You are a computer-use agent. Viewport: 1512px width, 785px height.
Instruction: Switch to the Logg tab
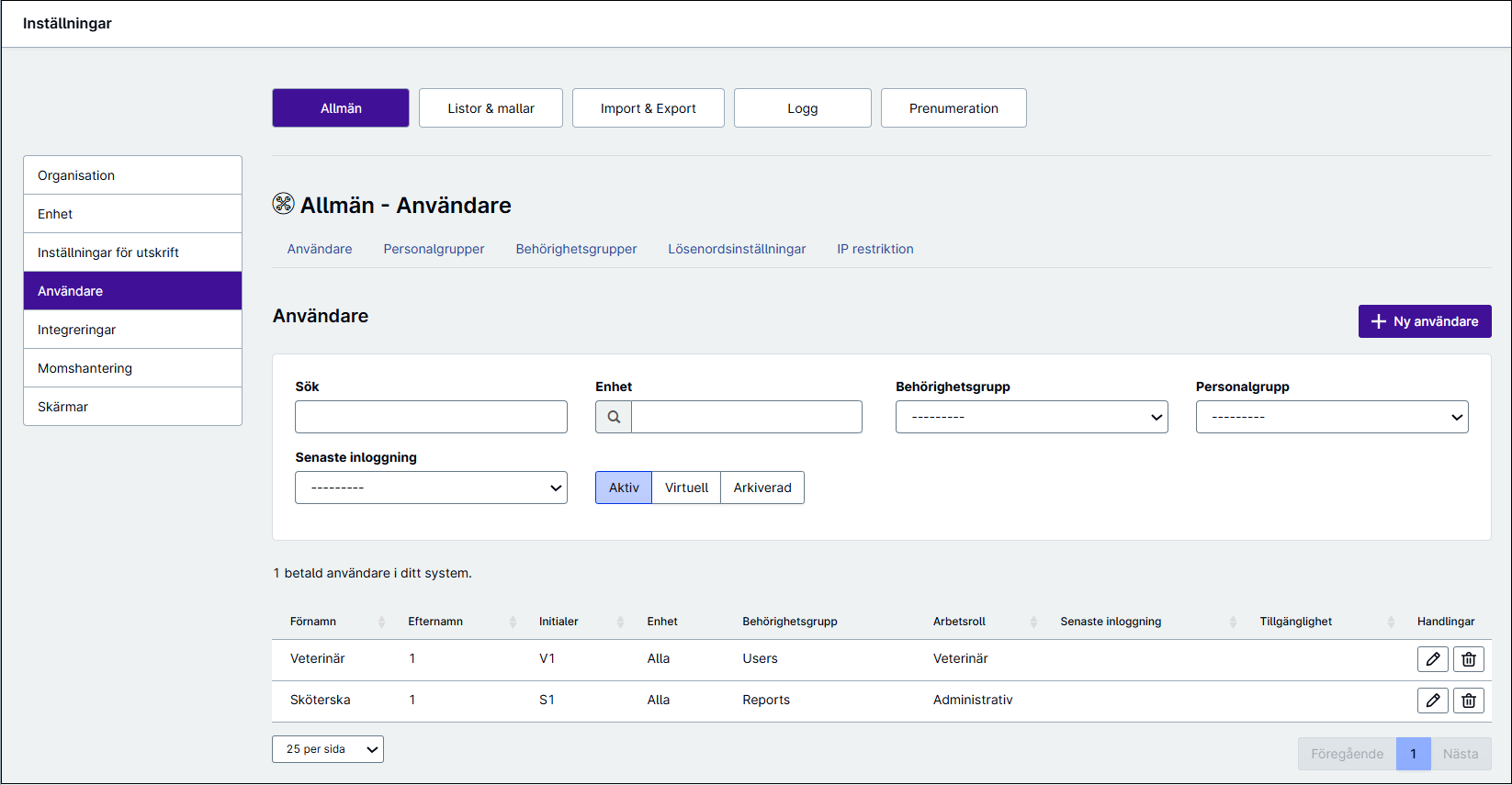[x=803, y=108]
